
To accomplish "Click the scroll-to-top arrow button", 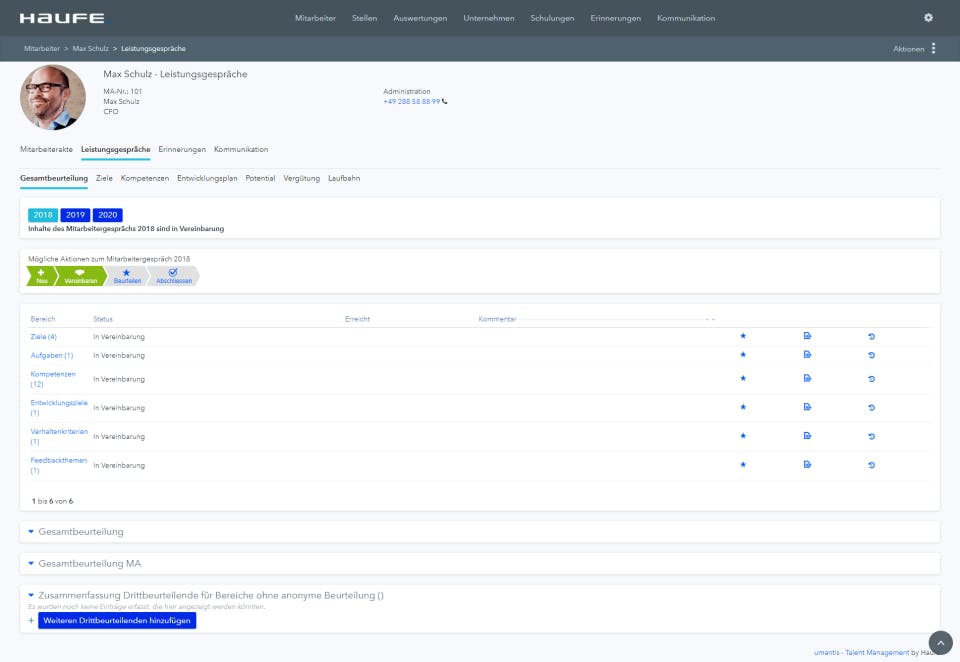I will (x=940, y=643).
